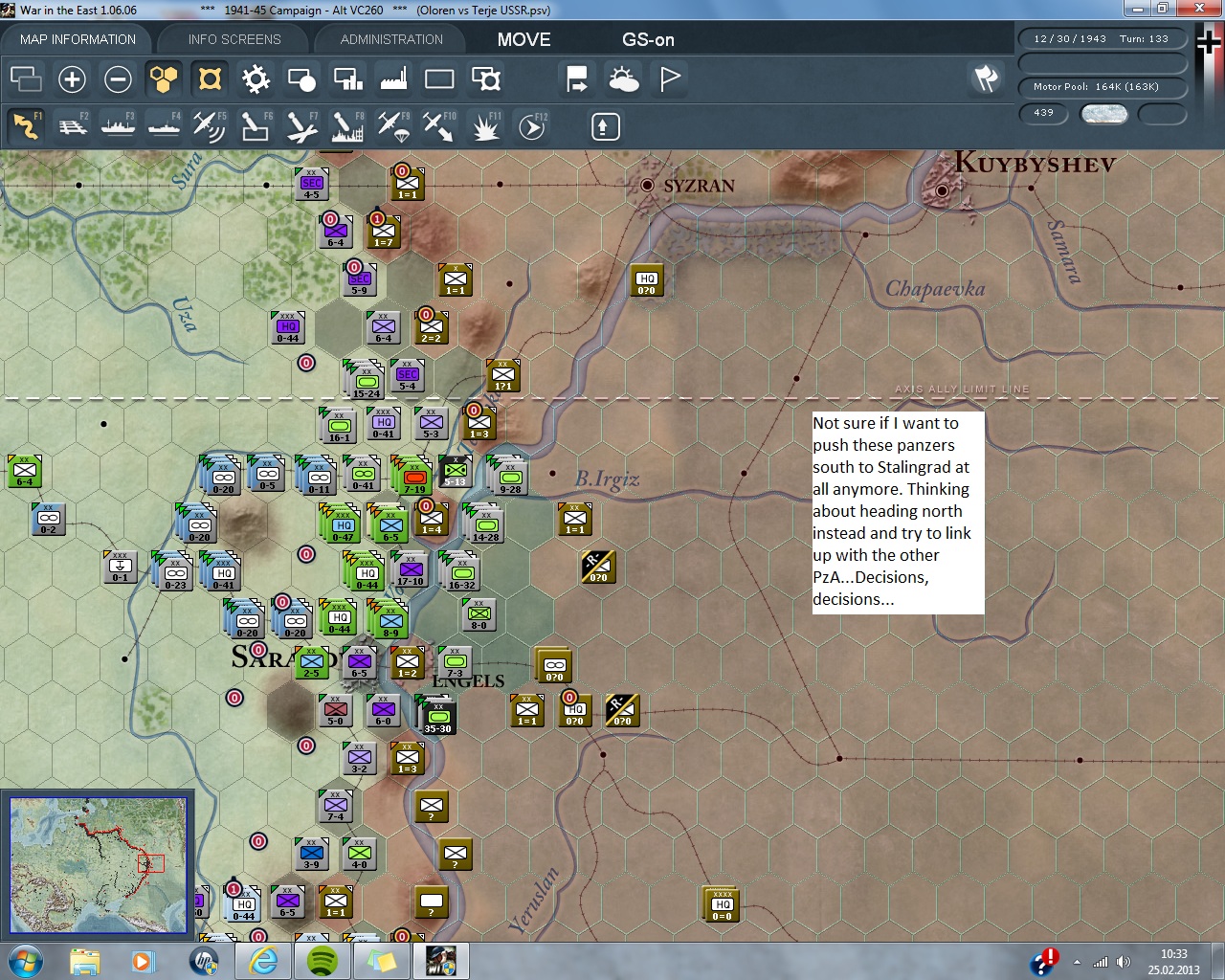This screenshot has height=980, width=1225.
Task: Open the INFO SCREENS tab
Action: point(234,39)
